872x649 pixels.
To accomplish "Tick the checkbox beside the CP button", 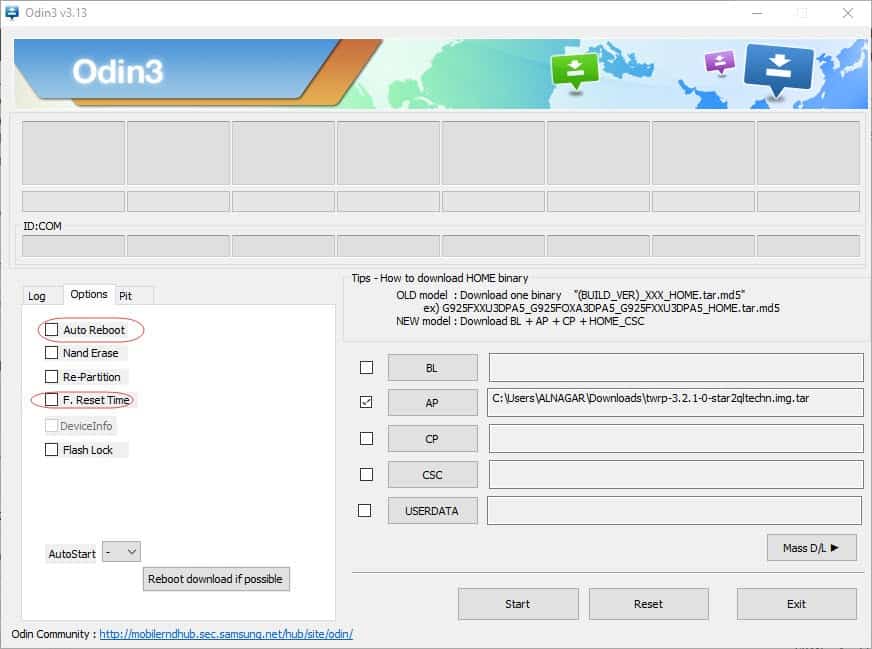I will [x=366, y=439].
